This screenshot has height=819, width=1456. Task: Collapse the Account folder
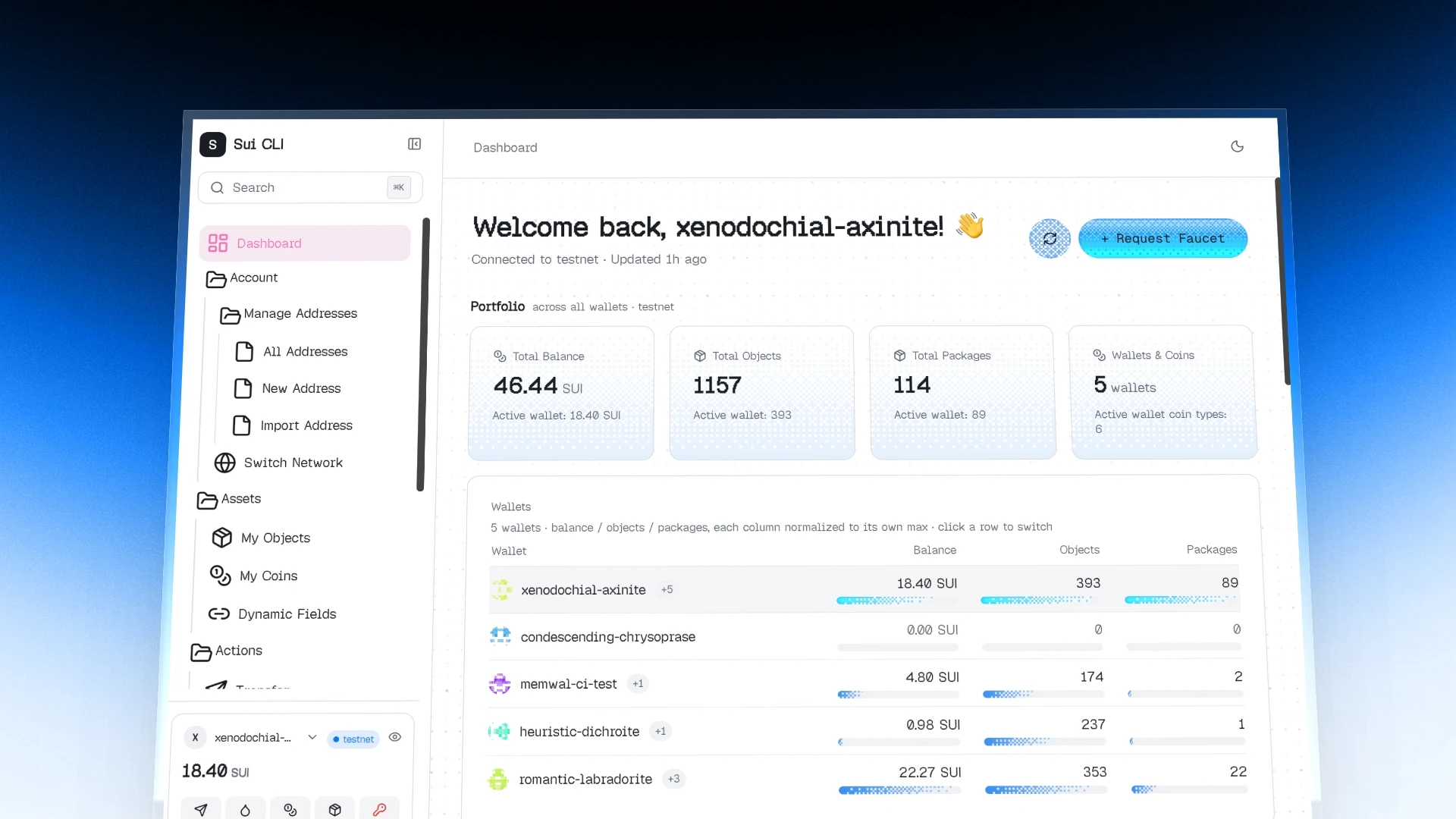[243, 278]
